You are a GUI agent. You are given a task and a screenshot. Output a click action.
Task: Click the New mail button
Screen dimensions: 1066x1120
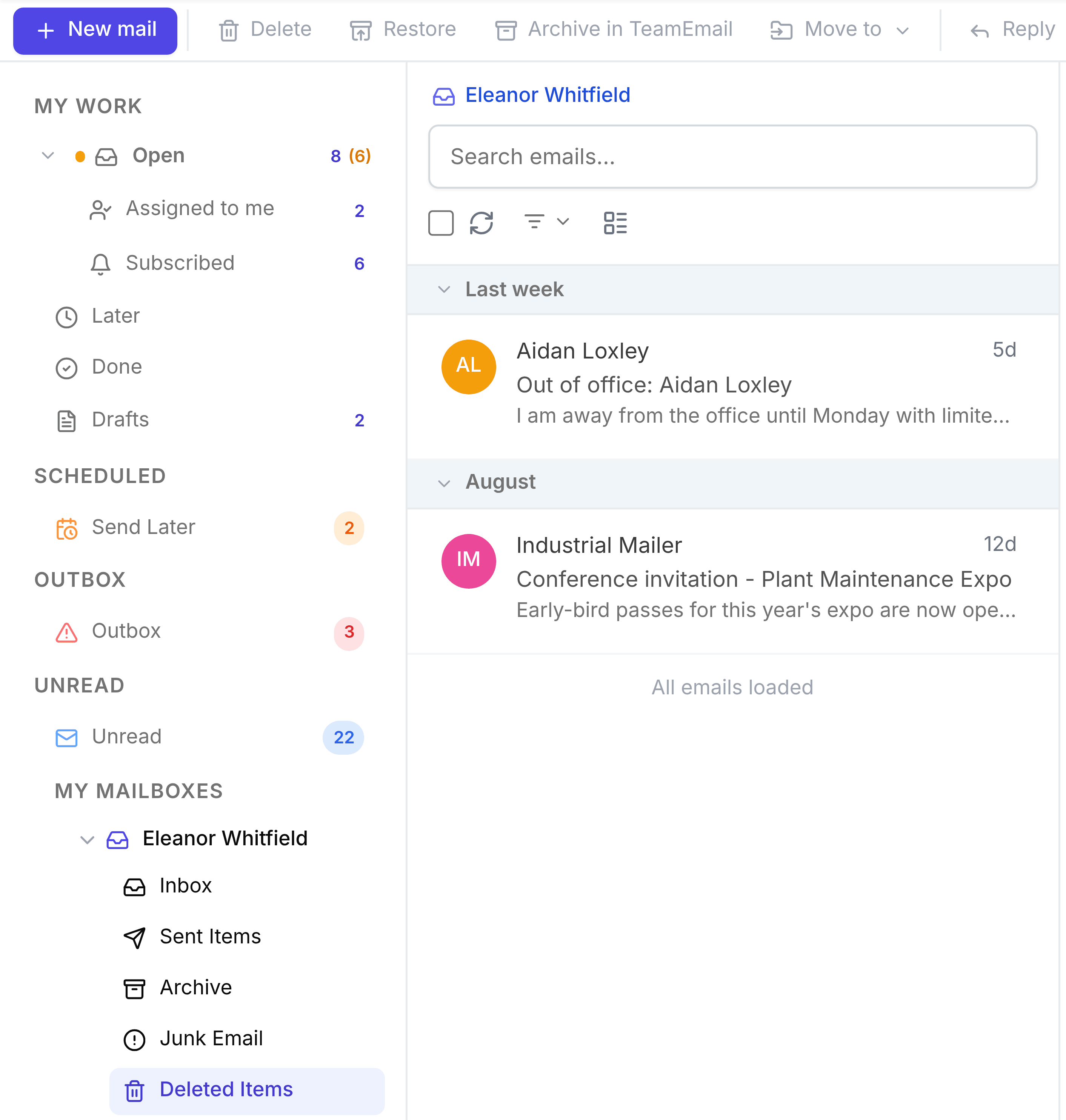tap(95, 30)
